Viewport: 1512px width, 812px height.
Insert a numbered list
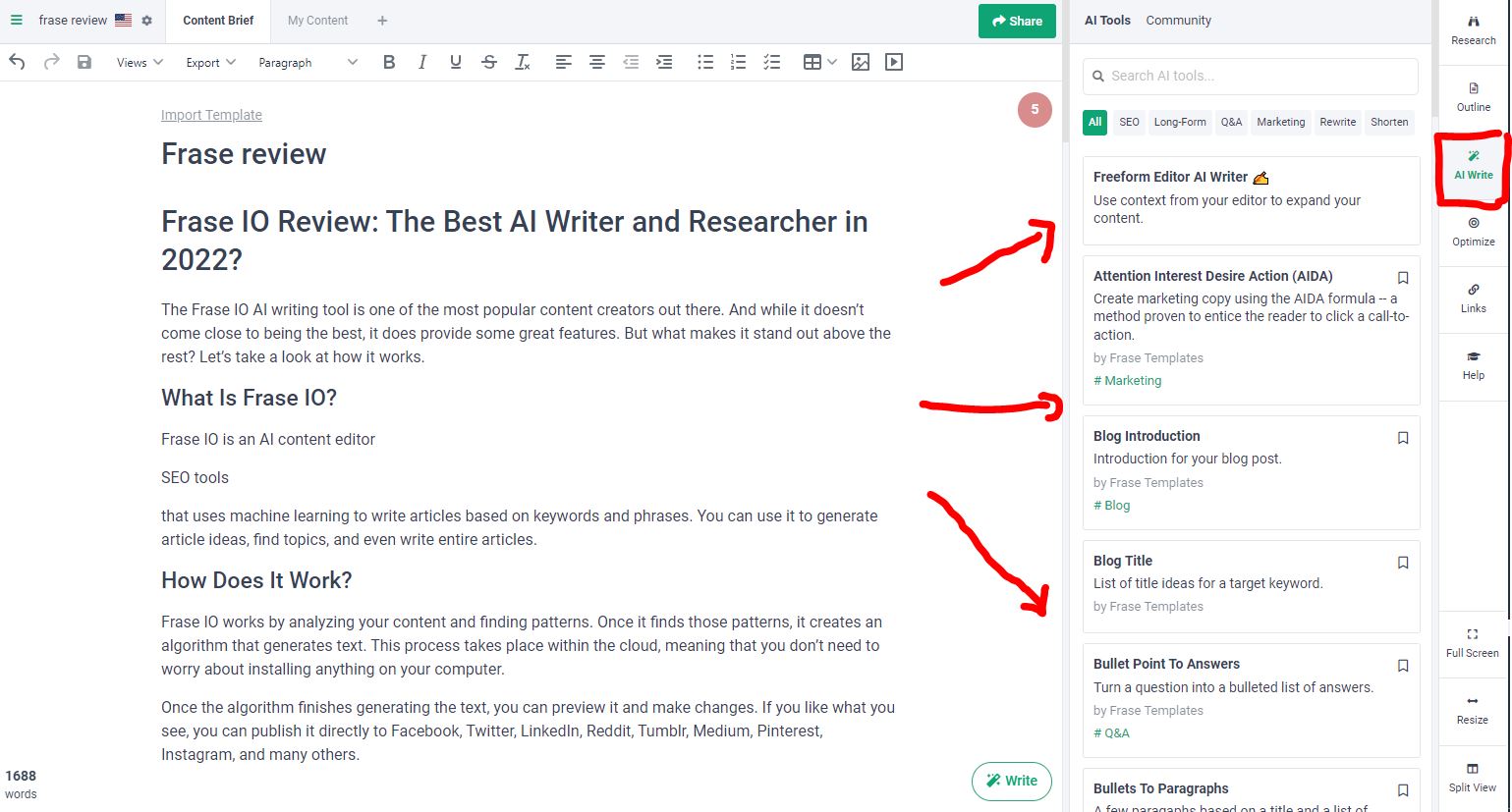(x=739, y=62)
